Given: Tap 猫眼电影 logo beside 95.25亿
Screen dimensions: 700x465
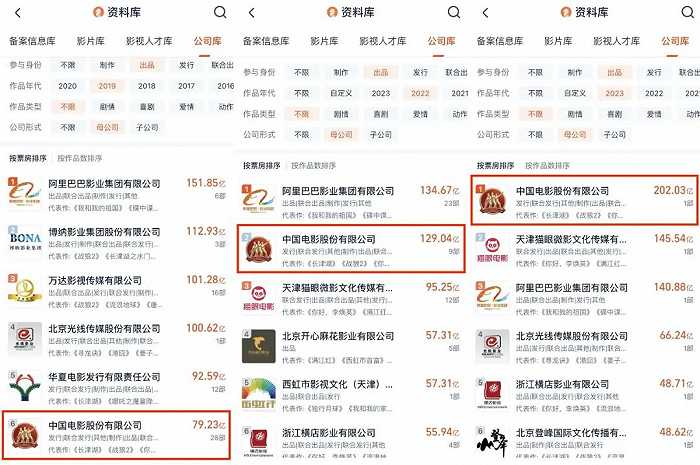Looking at the screenshot, I should coord(259,298).
